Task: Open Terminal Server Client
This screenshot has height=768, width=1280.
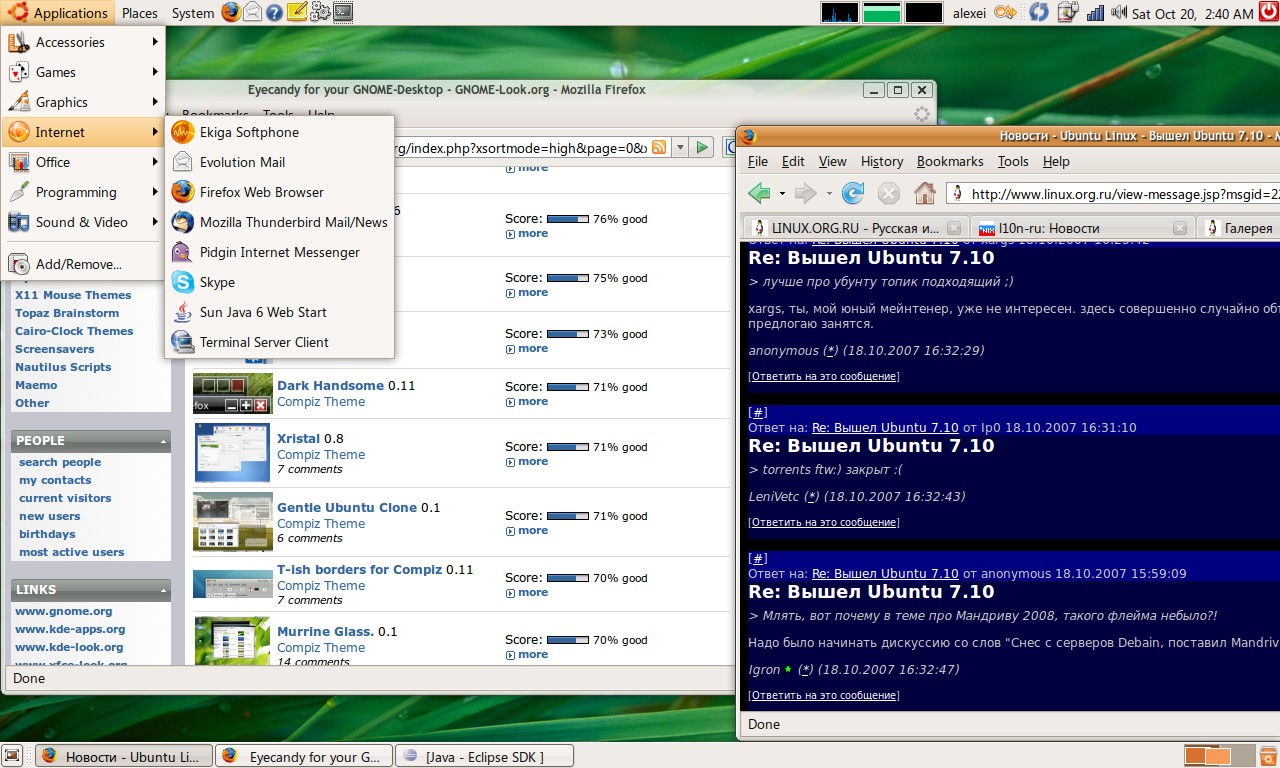Action: point(280,342)
